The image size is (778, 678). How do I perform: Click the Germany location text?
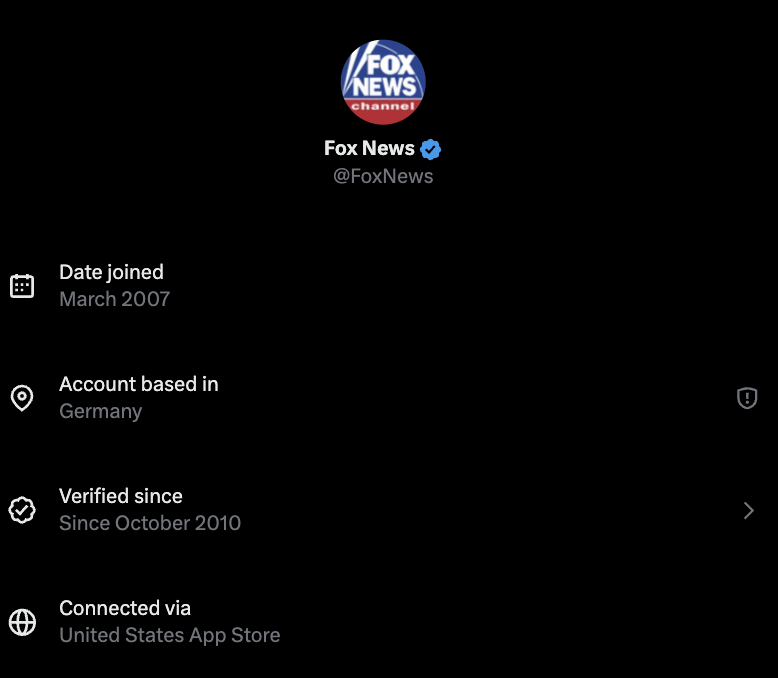101,411
